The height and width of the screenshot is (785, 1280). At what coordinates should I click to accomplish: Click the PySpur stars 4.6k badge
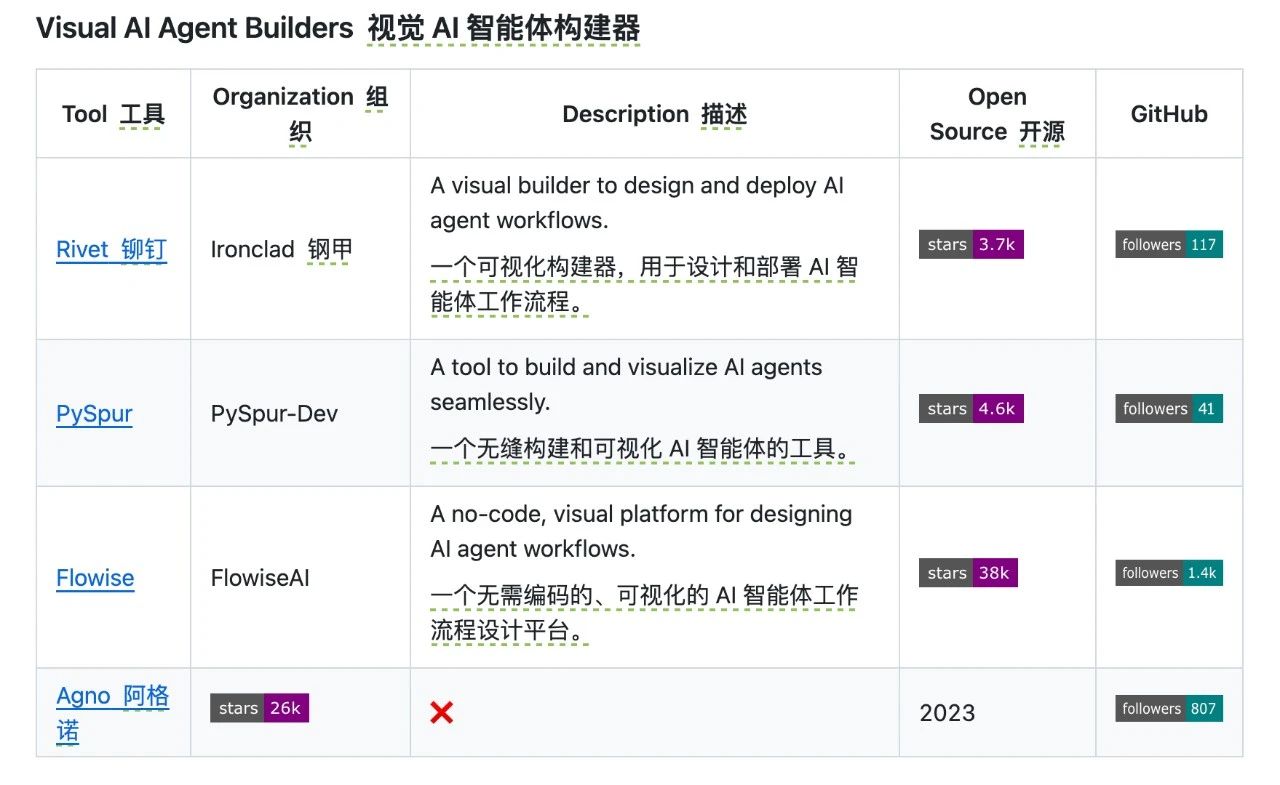pyautogui.click(x=971, y=408)
